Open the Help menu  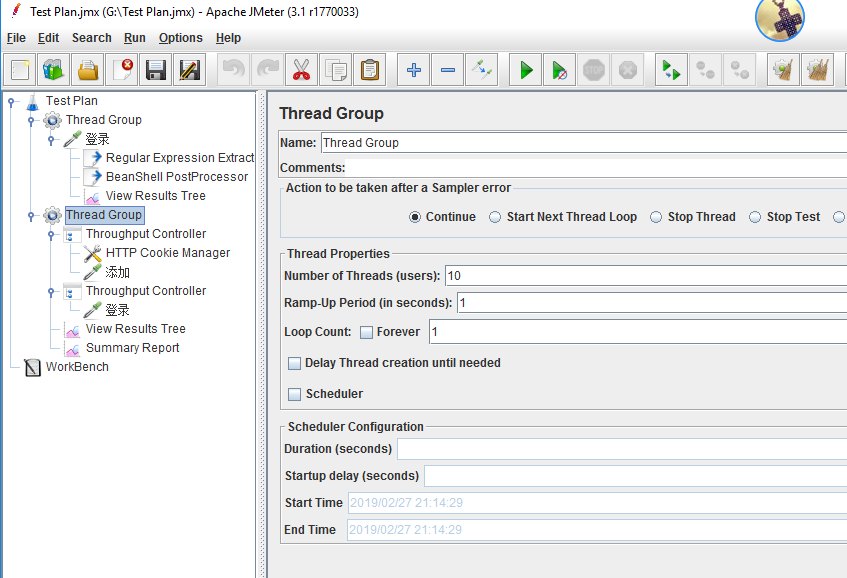point(228,38)
